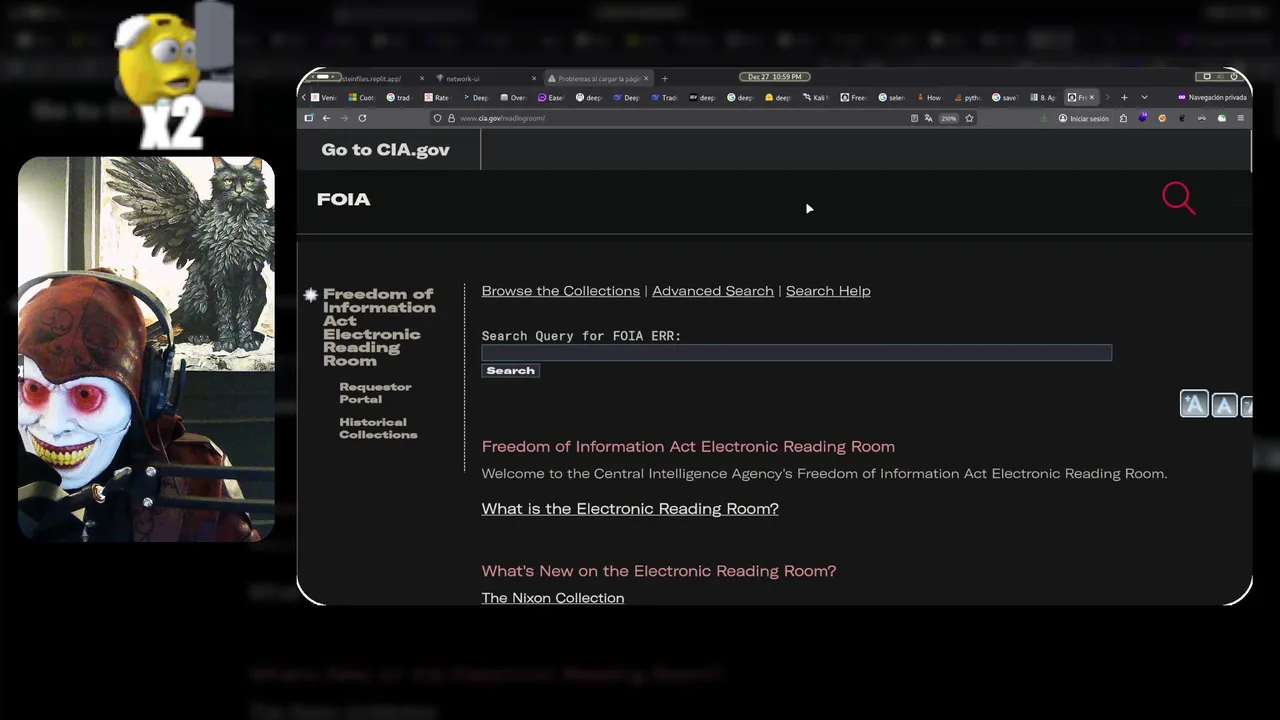Switch to the Ease tab

pos(551,97)
